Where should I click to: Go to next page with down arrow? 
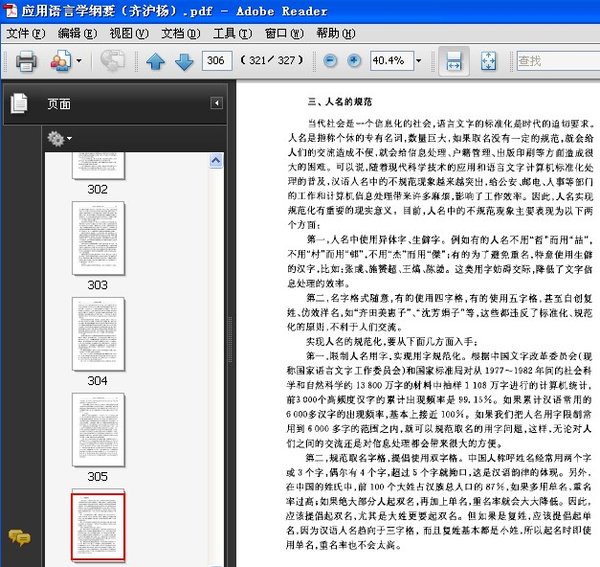click(x=184, y=62)
